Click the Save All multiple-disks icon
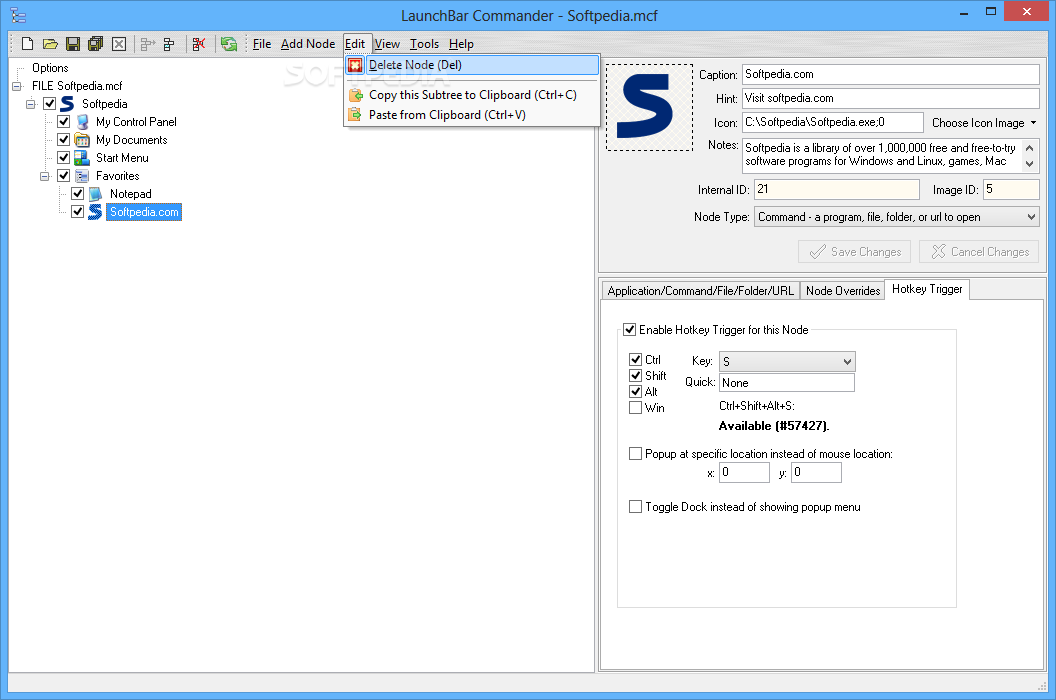This screenshot has height=700, width=1056. click(x=96, y=44)
